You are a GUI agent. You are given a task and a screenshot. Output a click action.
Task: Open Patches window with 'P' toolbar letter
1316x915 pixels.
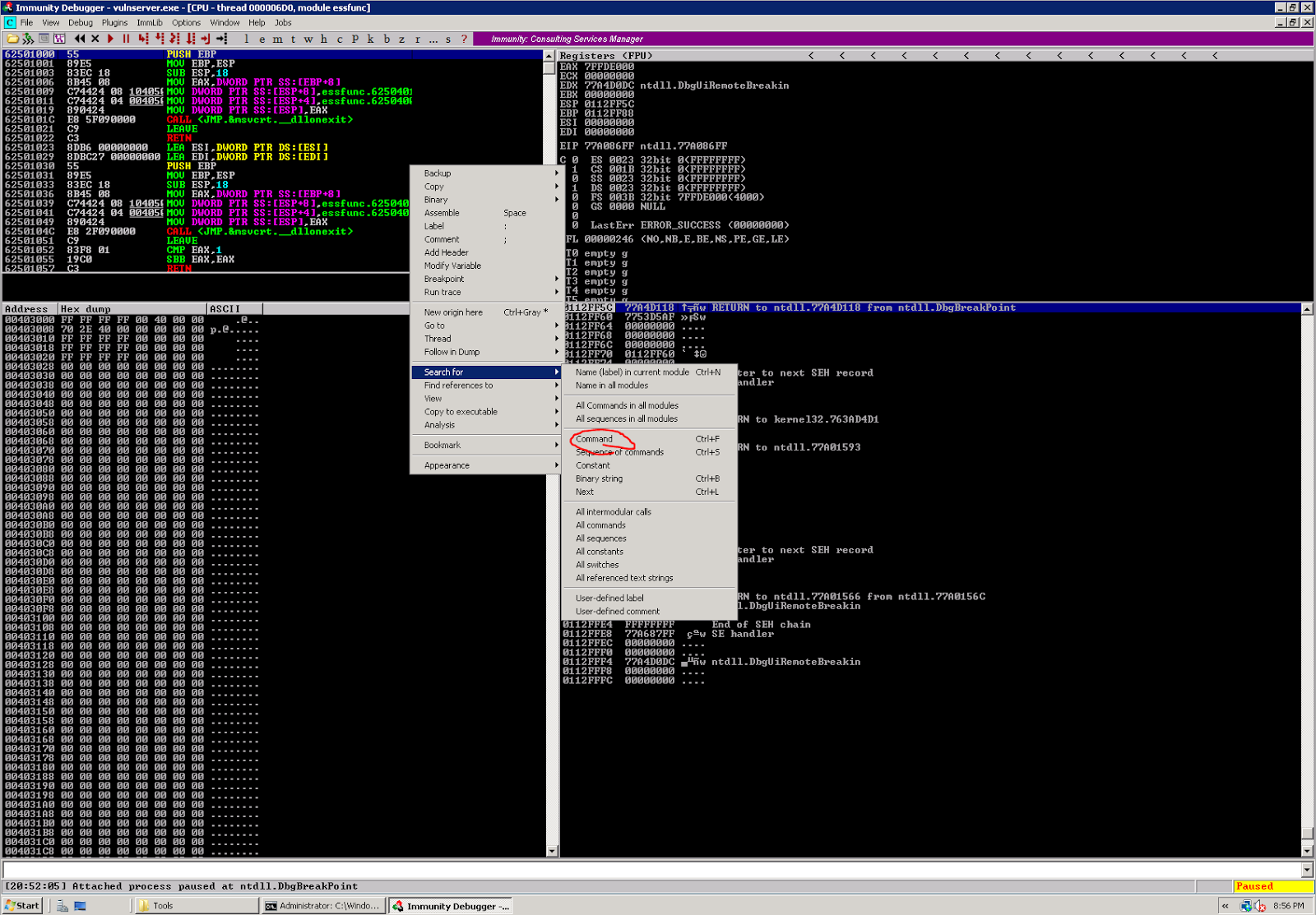point(354,39)
